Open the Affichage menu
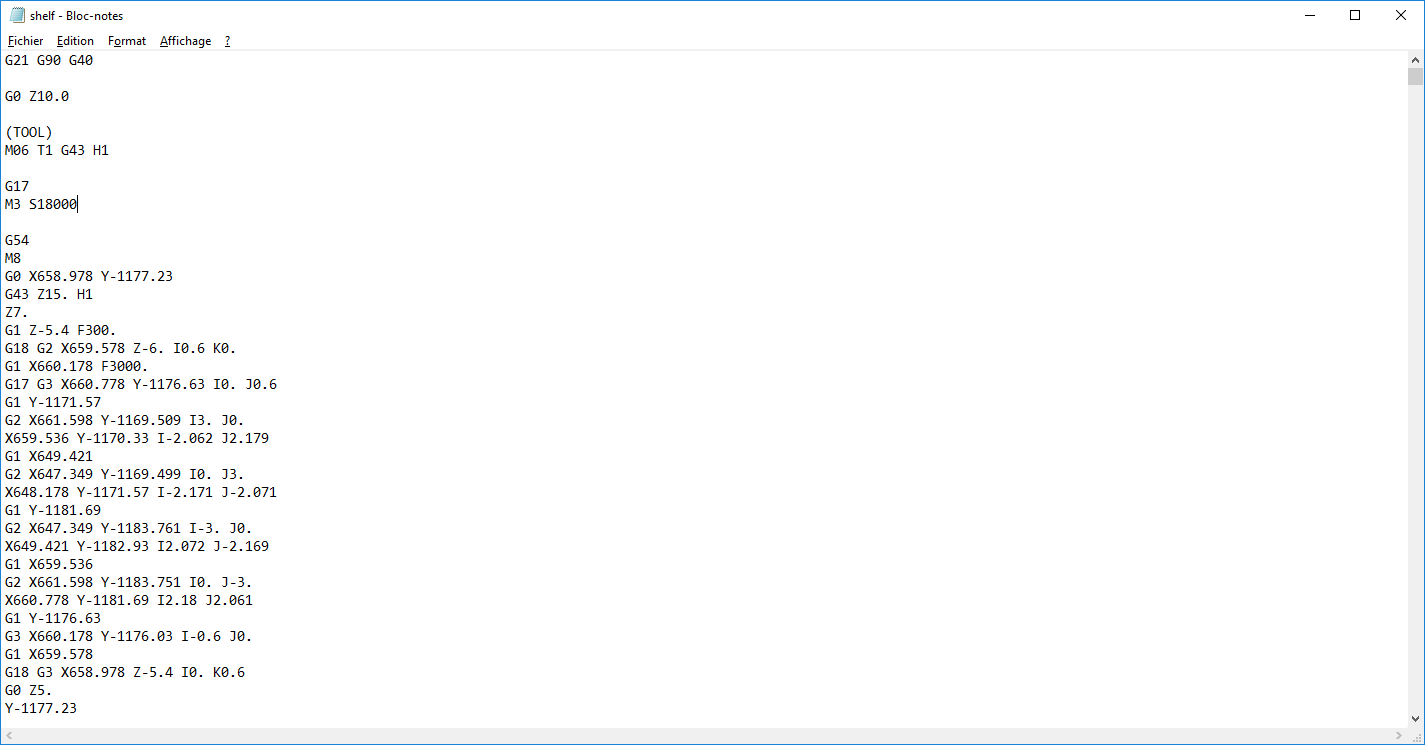This screenshot has height=745, width=1425. point(185,41)
